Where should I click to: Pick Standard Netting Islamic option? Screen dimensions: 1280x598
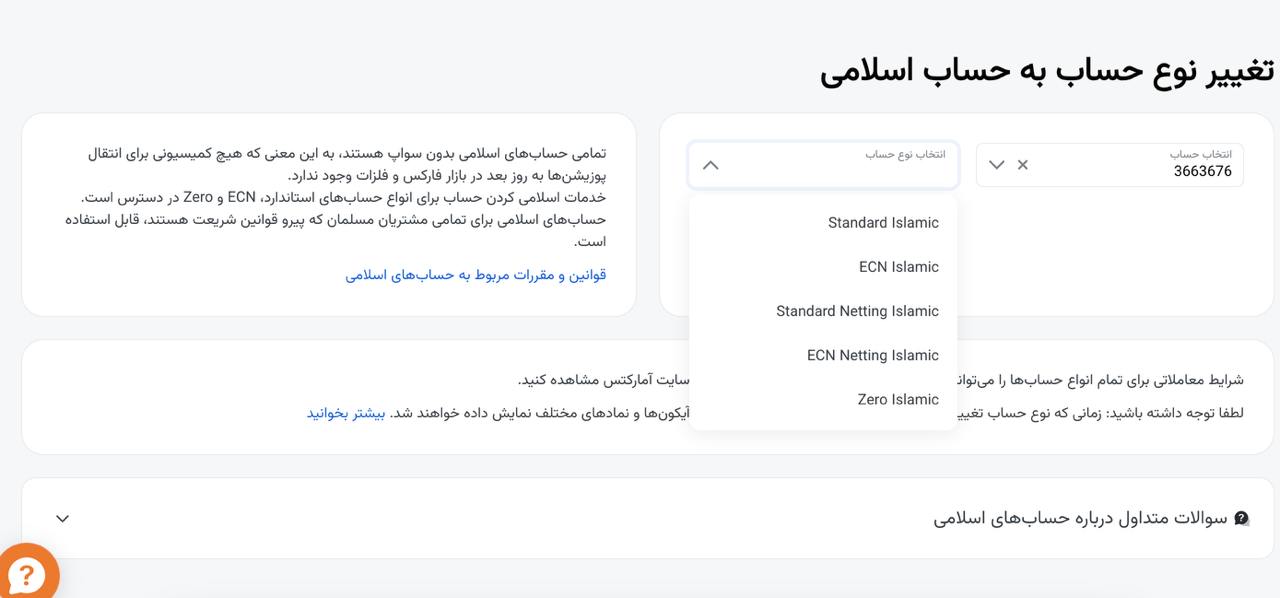857,311
